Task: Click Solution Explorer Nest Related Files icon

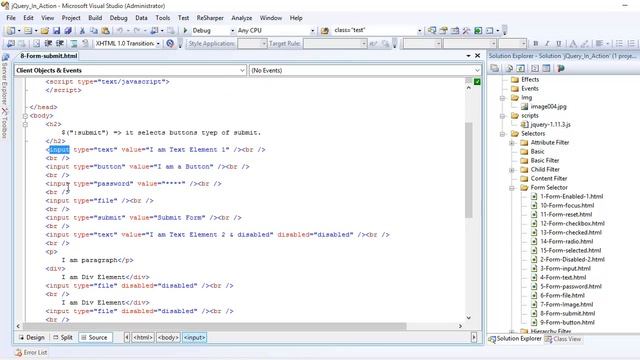Action: click(535, 68)
